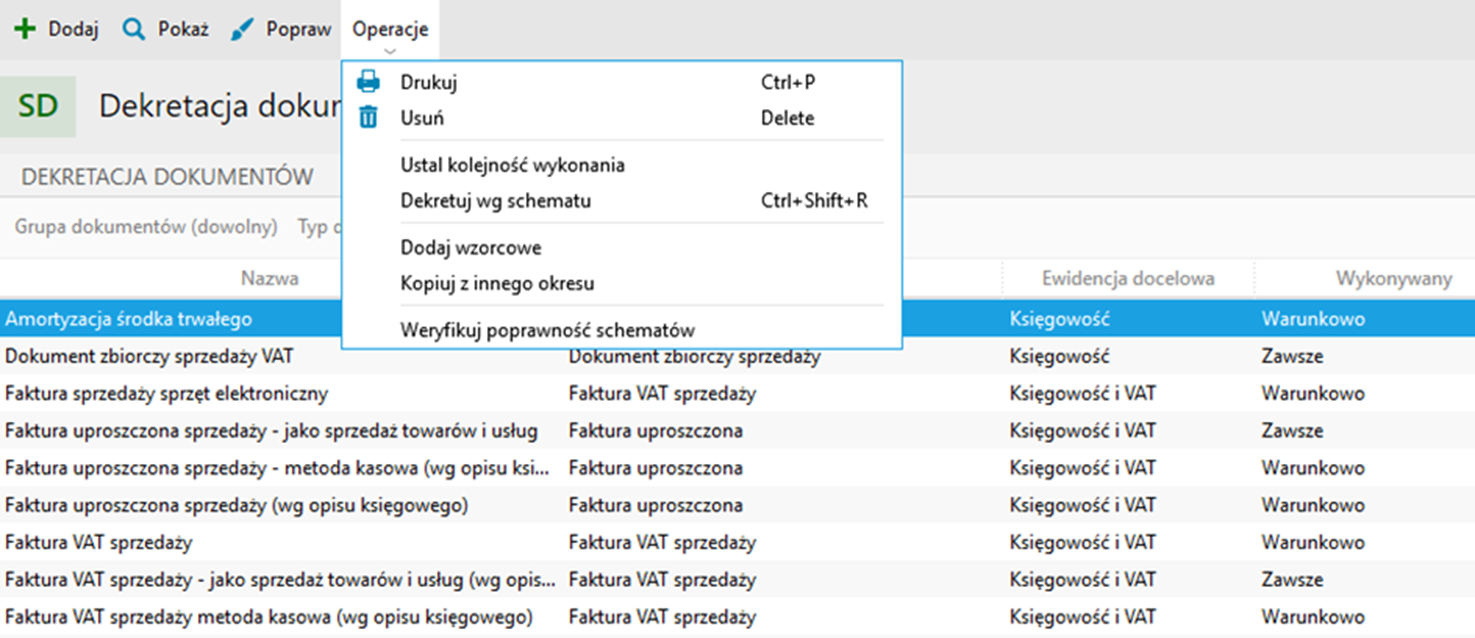Open the DEKRETACJA DOKUMENTÓW tab

tap(167, 177)
